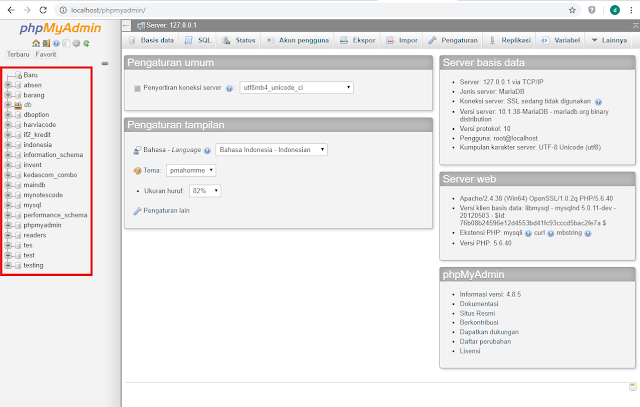Click the database icon beside mysql

18,205
